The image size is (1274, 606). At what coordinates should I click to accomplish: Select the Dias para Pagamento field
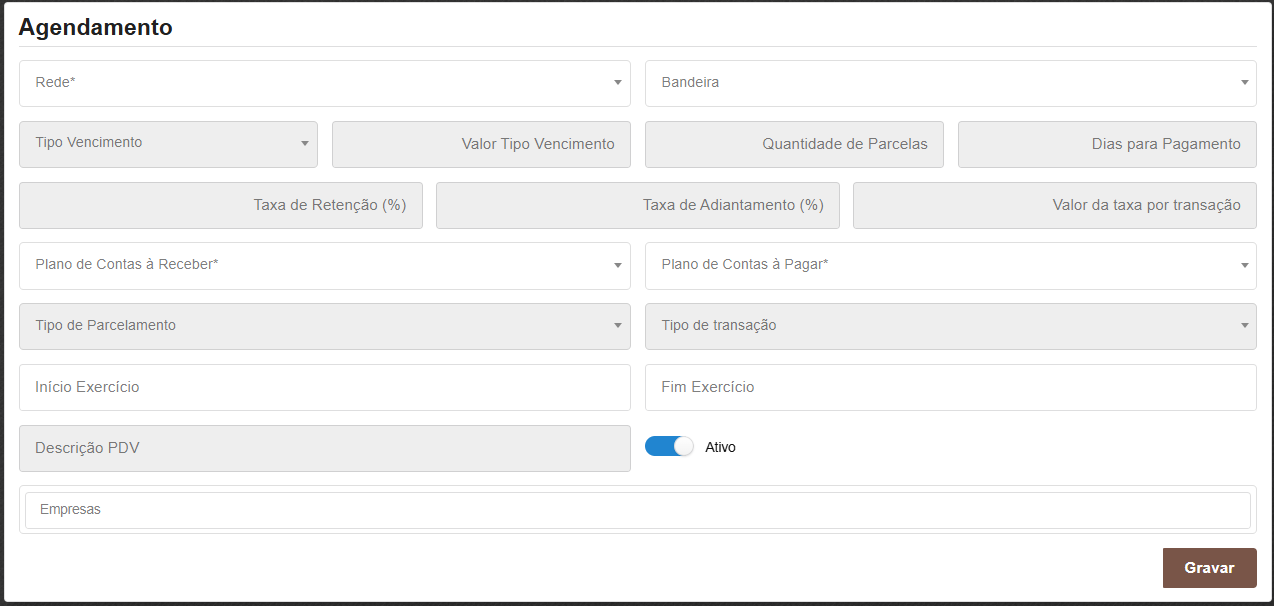click(1107, 144)
